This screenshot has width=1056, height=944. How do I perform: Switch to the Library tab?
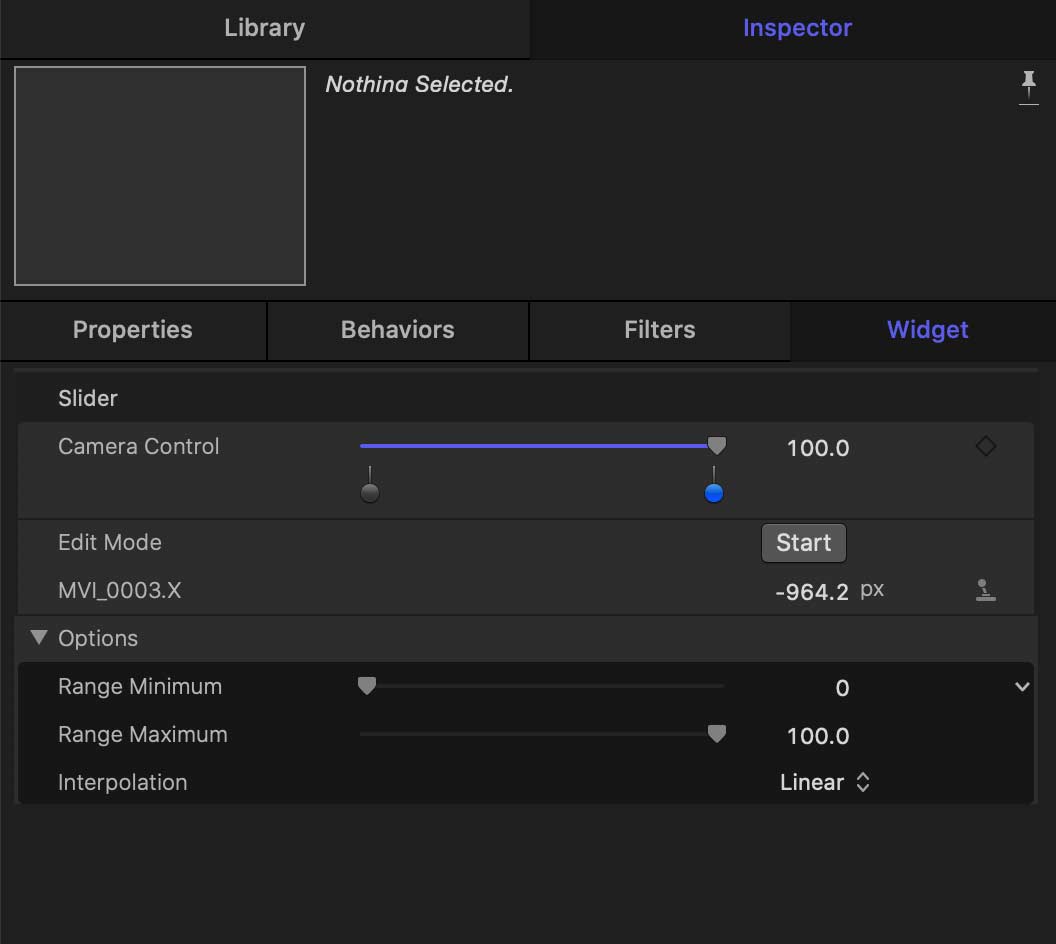pyautogui.click(x=265, y=28)
